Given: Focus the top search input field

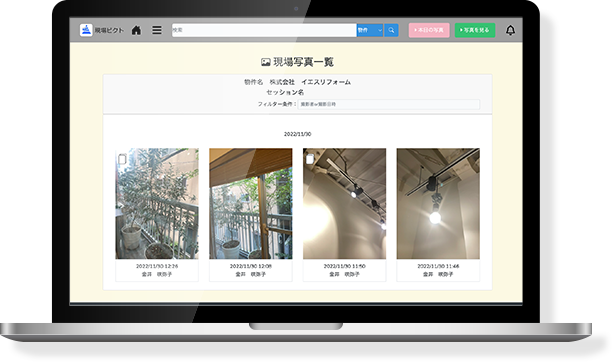Looking at the screenshot, I should tap(264, 30).
